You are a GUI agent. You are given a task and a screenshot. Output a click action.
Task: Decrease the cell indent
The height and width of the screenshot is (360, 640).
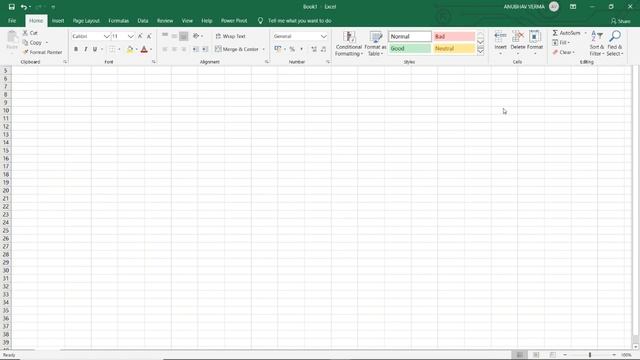click(x=196, y=49)
